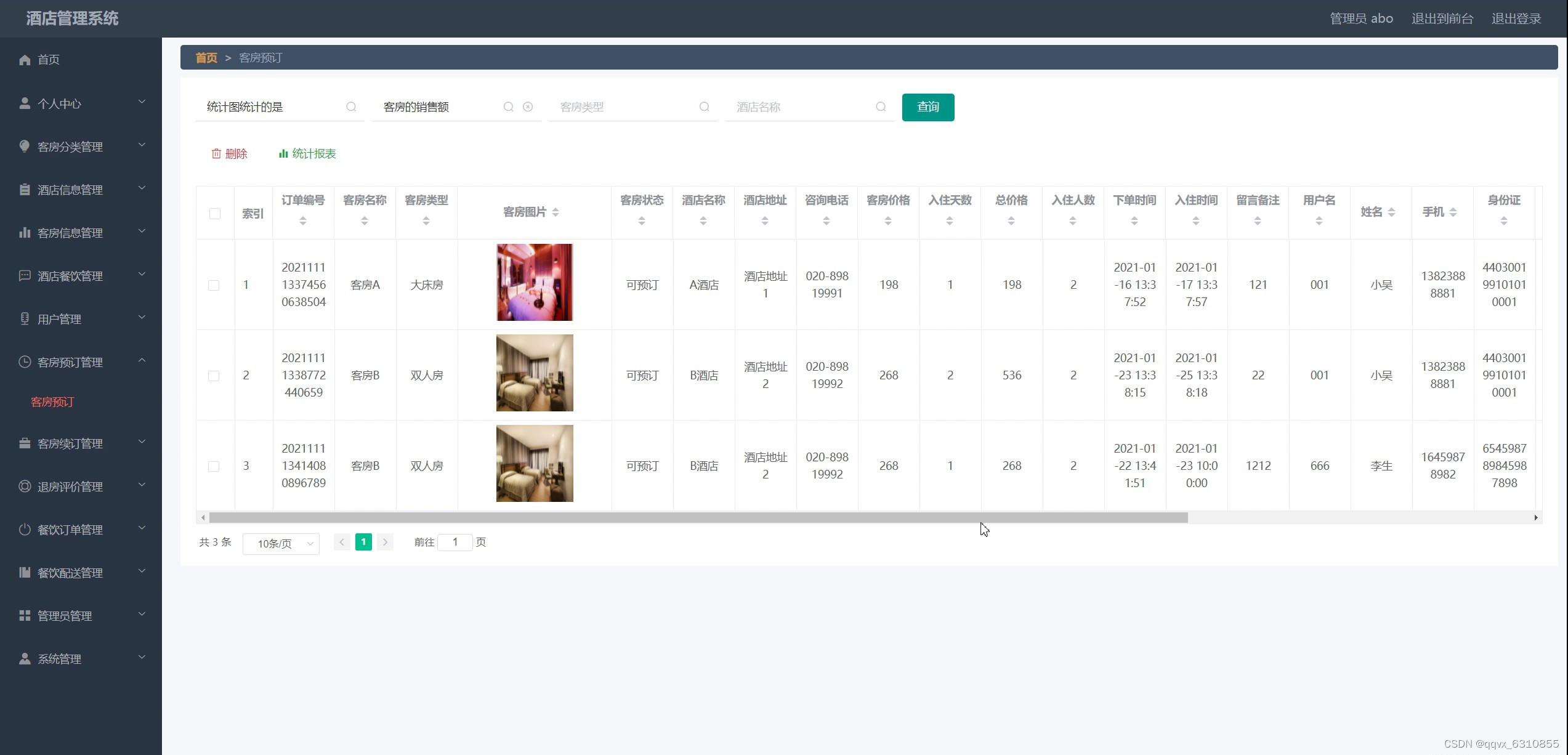This screenshot has width=1568, height=755.
Task: Click the 删除 trash icon
Action: tap(216, 153)
